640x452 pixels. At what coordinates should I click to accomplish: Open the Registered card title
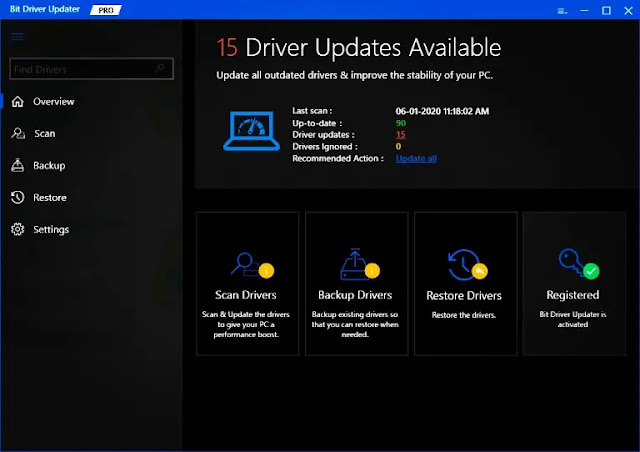pyautogui.click(x=573, y=295)
